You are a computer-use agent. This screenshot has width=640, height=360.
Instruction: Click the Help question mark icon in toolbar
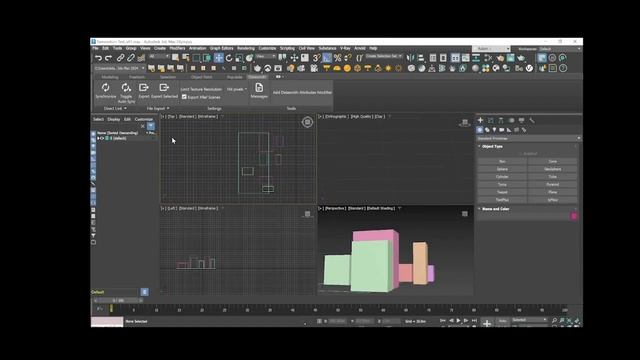click(563, 68)
